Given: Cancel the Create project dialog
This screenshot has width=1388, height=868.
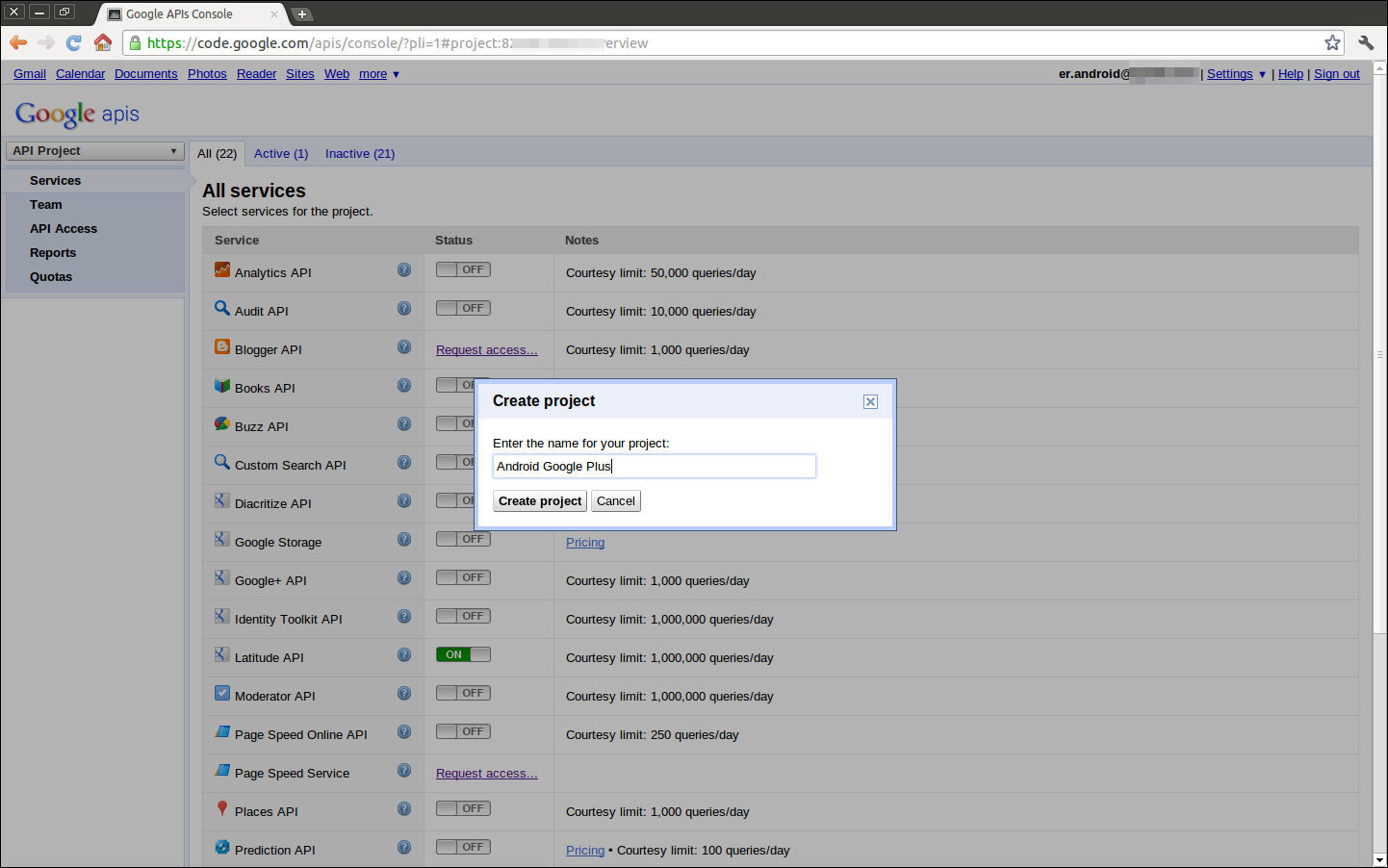Looking at the screenshot, I should point(616,501).
